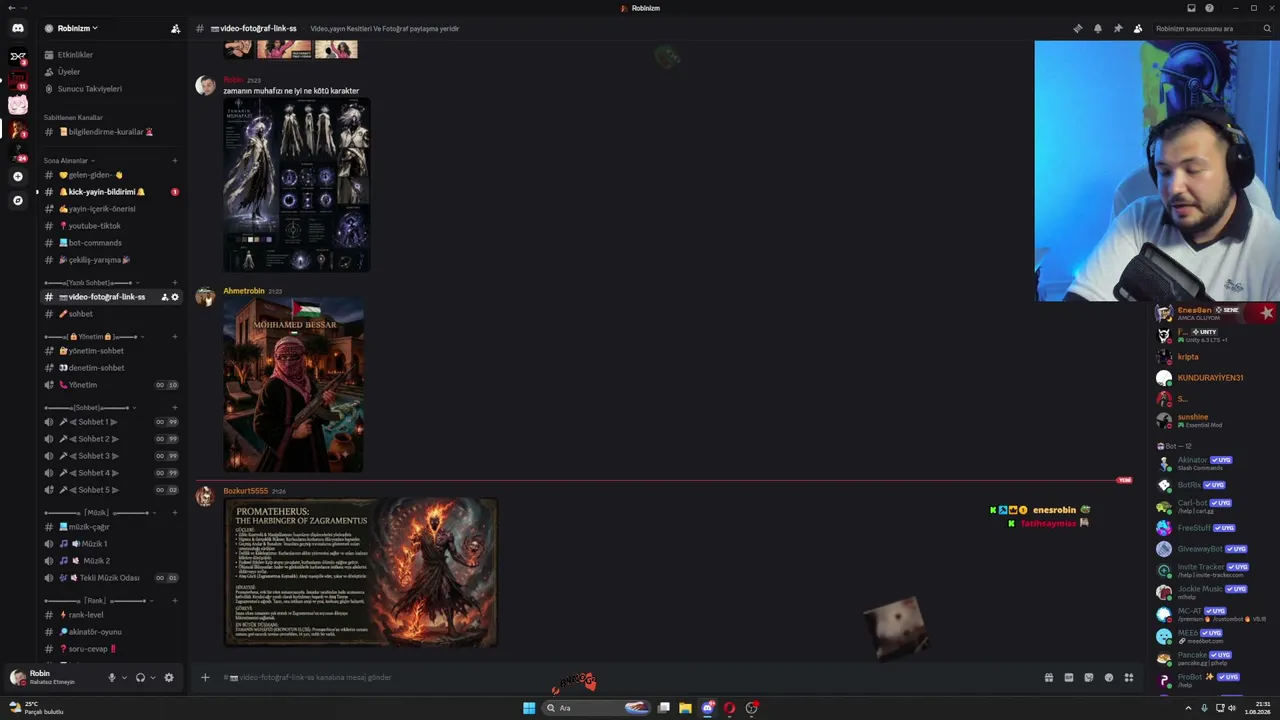
Task: Open threads icon in the channel header
Action: tap(1077, 28)
